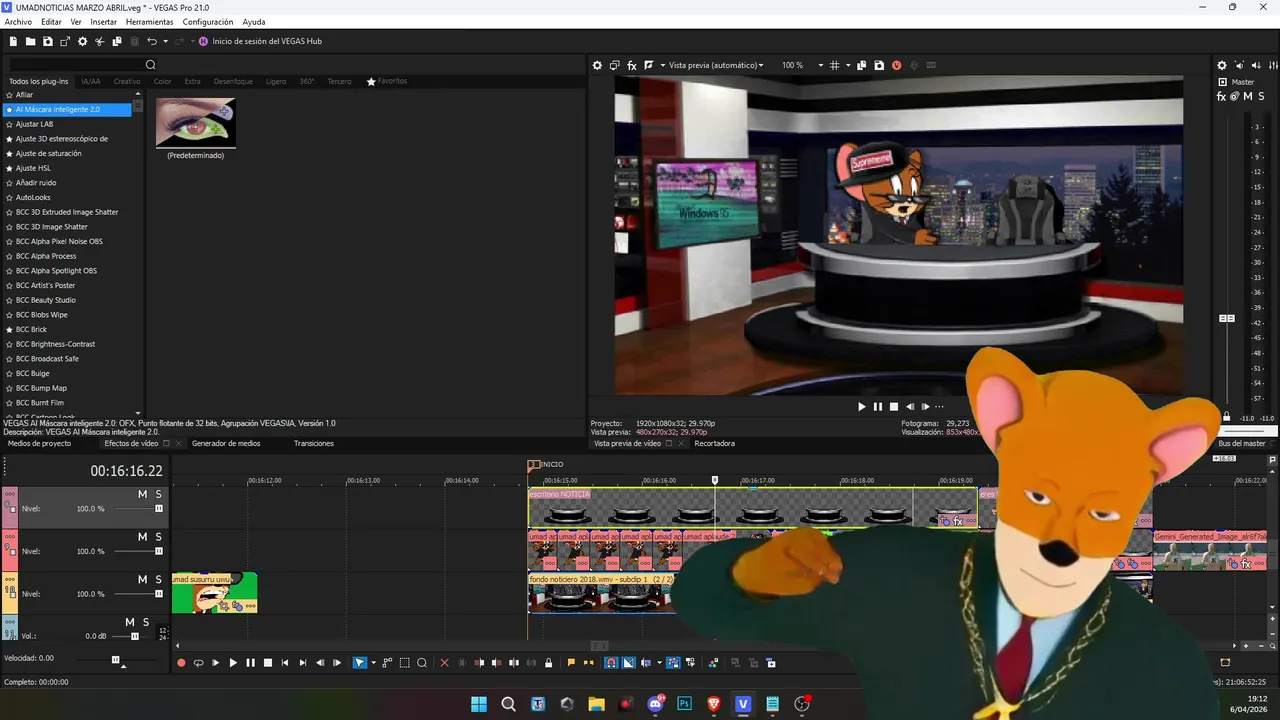
Task: Open the Vista previa (automático) quality dropdown
Action: click(716, 65)
